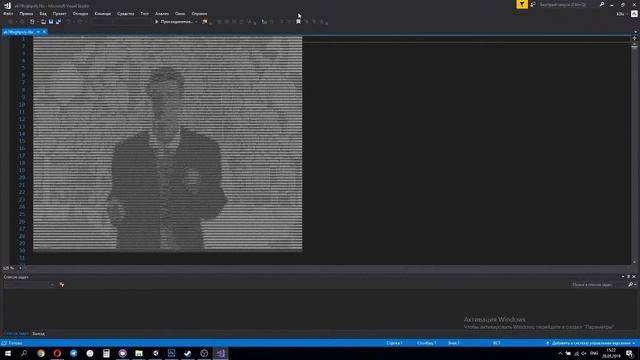
Task: Close the Список задач panel
Action: 634,277
